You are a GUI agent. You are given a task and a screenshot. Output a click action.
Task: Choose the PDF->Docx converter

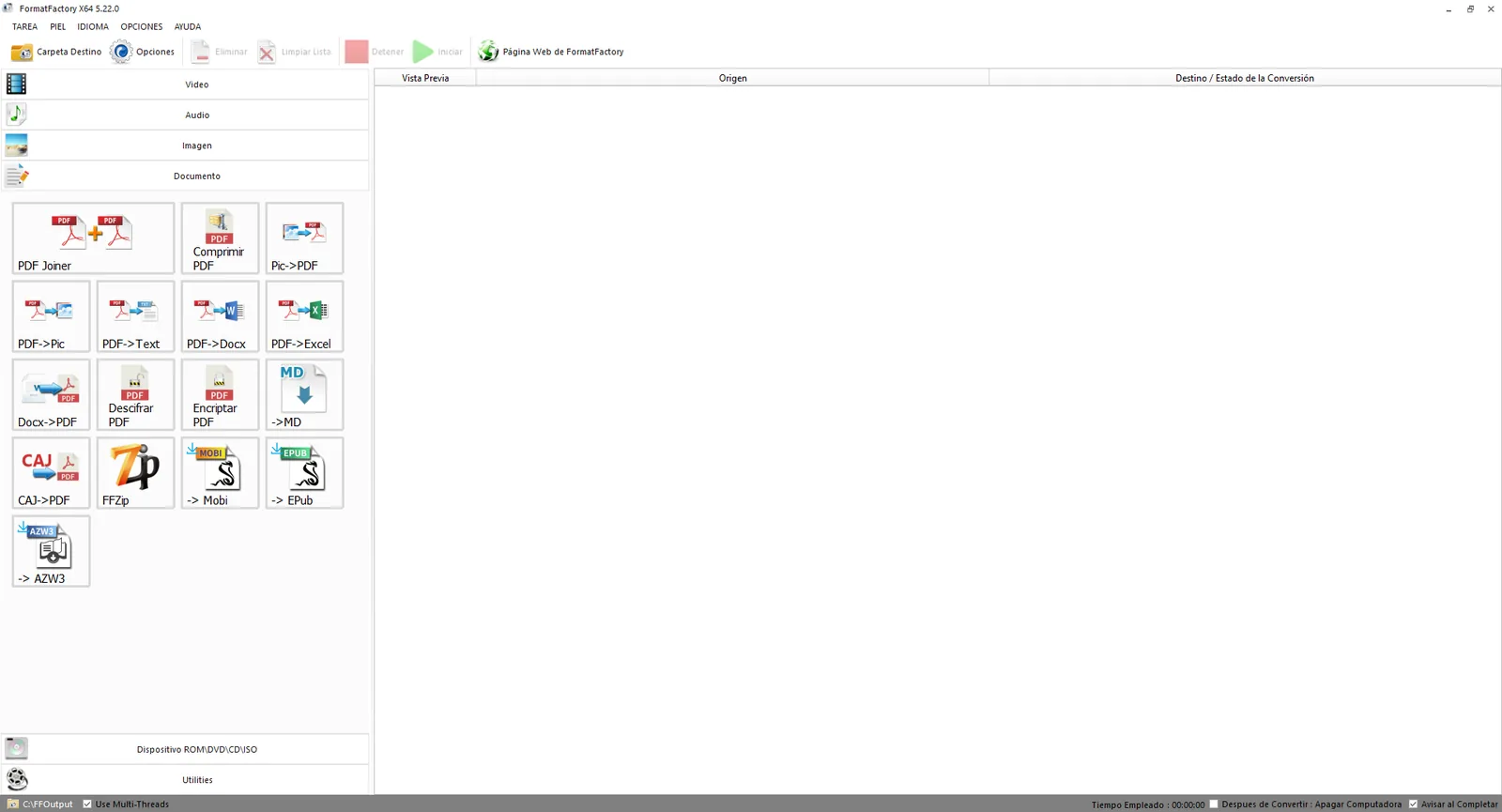[220, 316]
